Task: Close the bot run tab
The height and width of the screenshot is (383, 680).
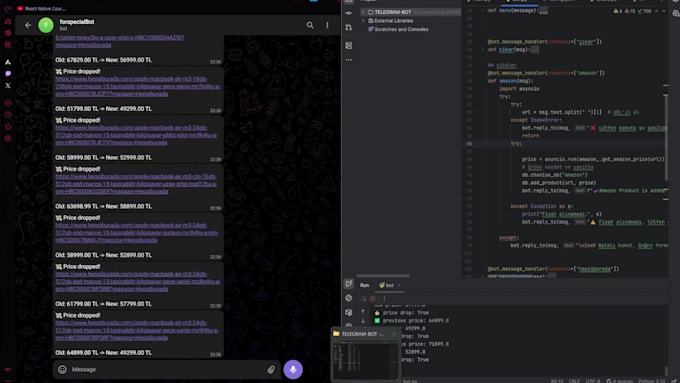Action: [399, 285]
